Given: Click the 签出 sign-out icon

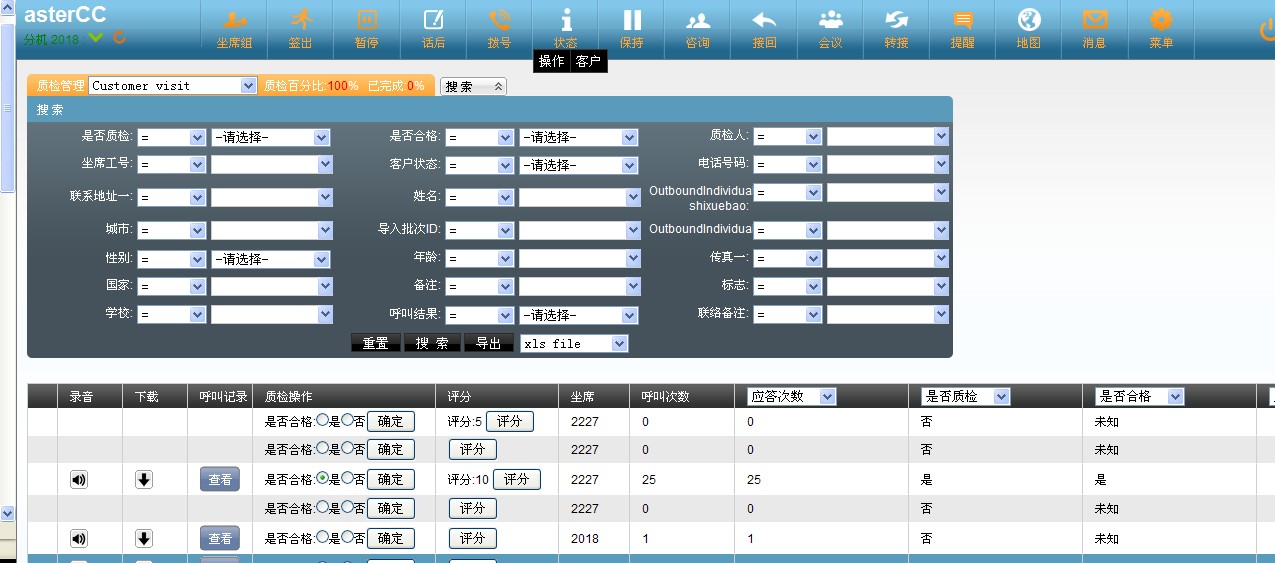Looking at the screenshot, I should pos(300,28).
